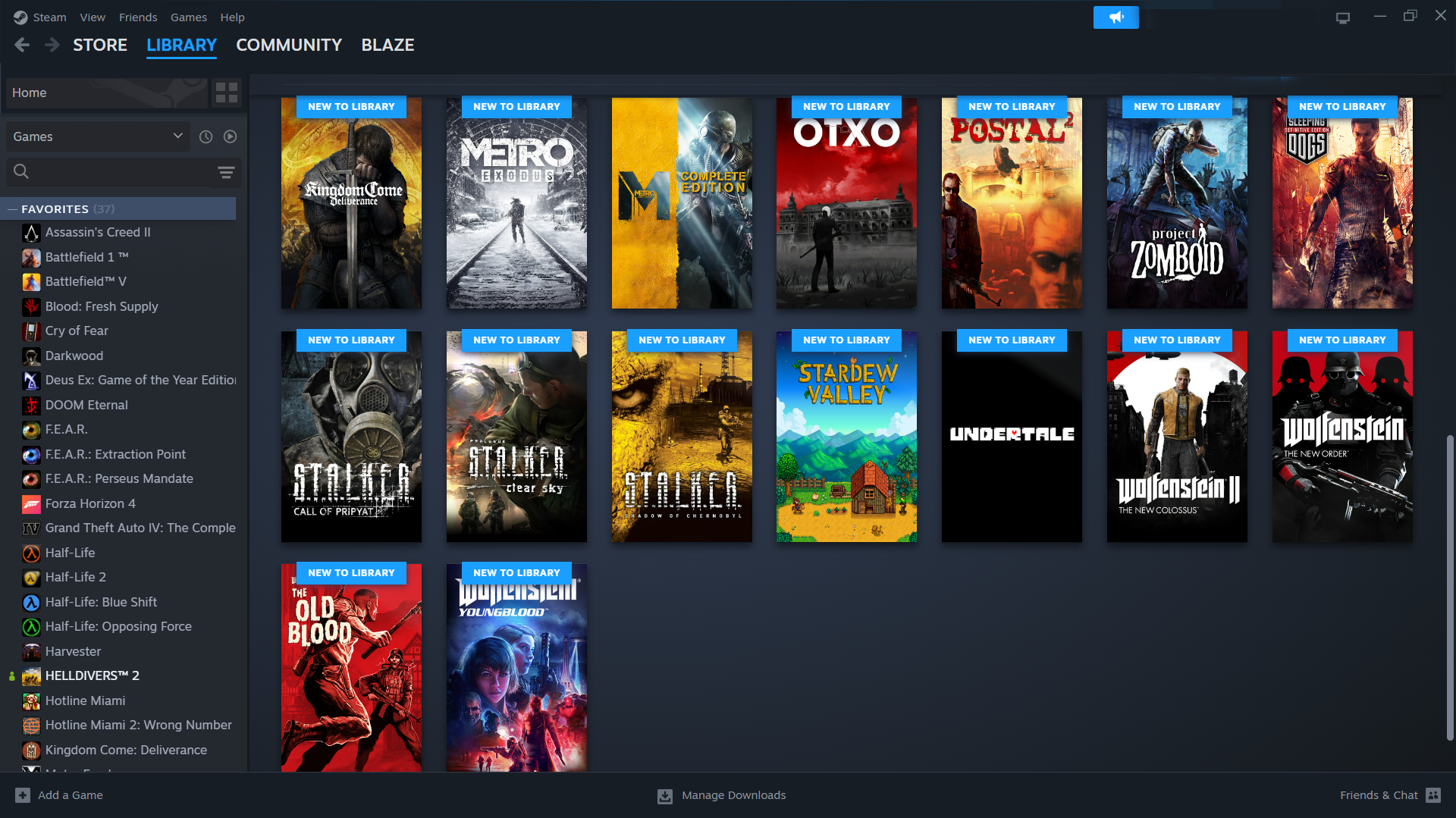Open advanced filter options icon
1456x818 pixels.
click(226, 172)
